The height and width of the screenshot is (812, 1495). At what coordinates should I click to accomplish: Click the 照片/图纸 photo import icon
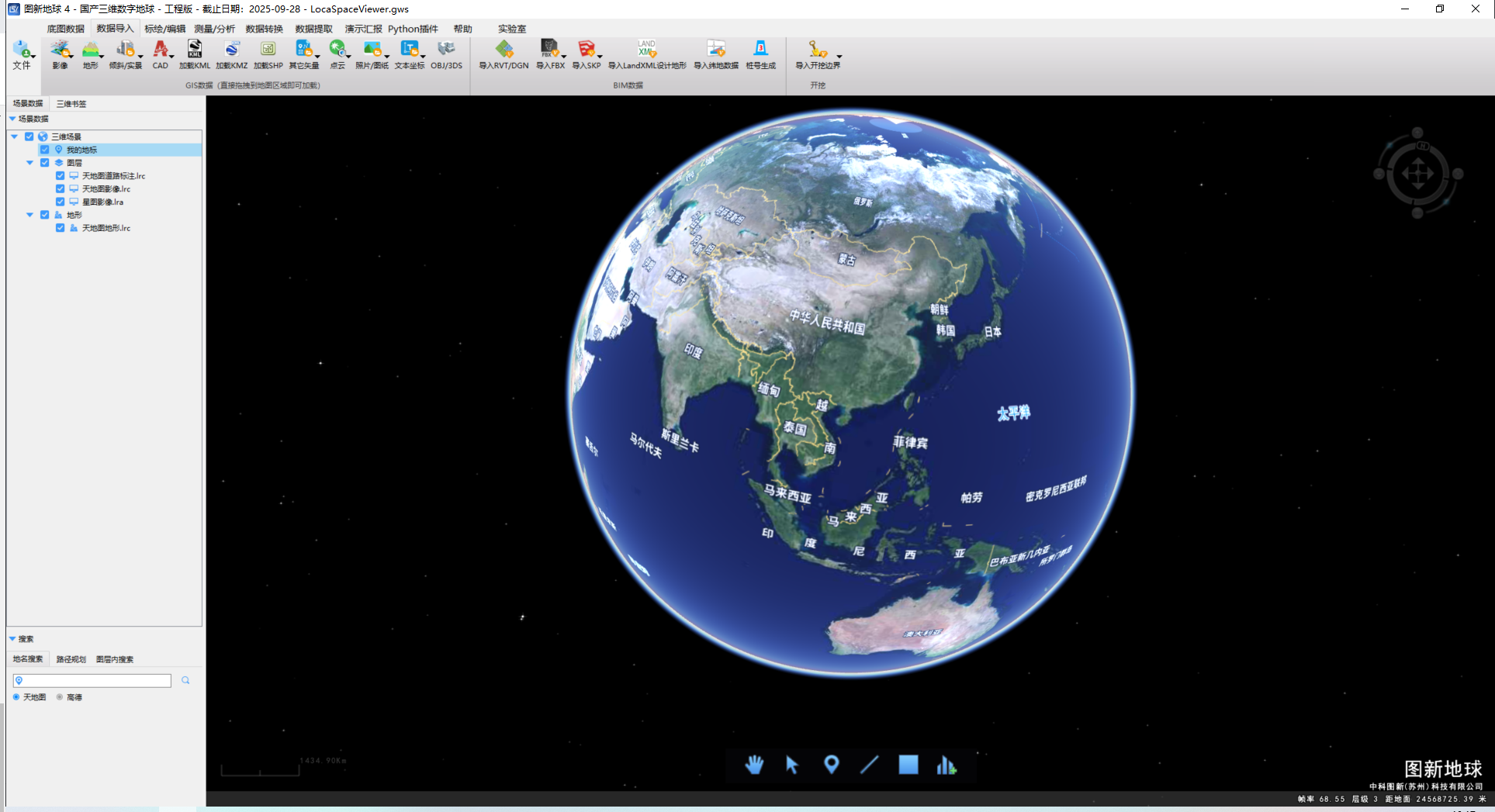[372, 50]
